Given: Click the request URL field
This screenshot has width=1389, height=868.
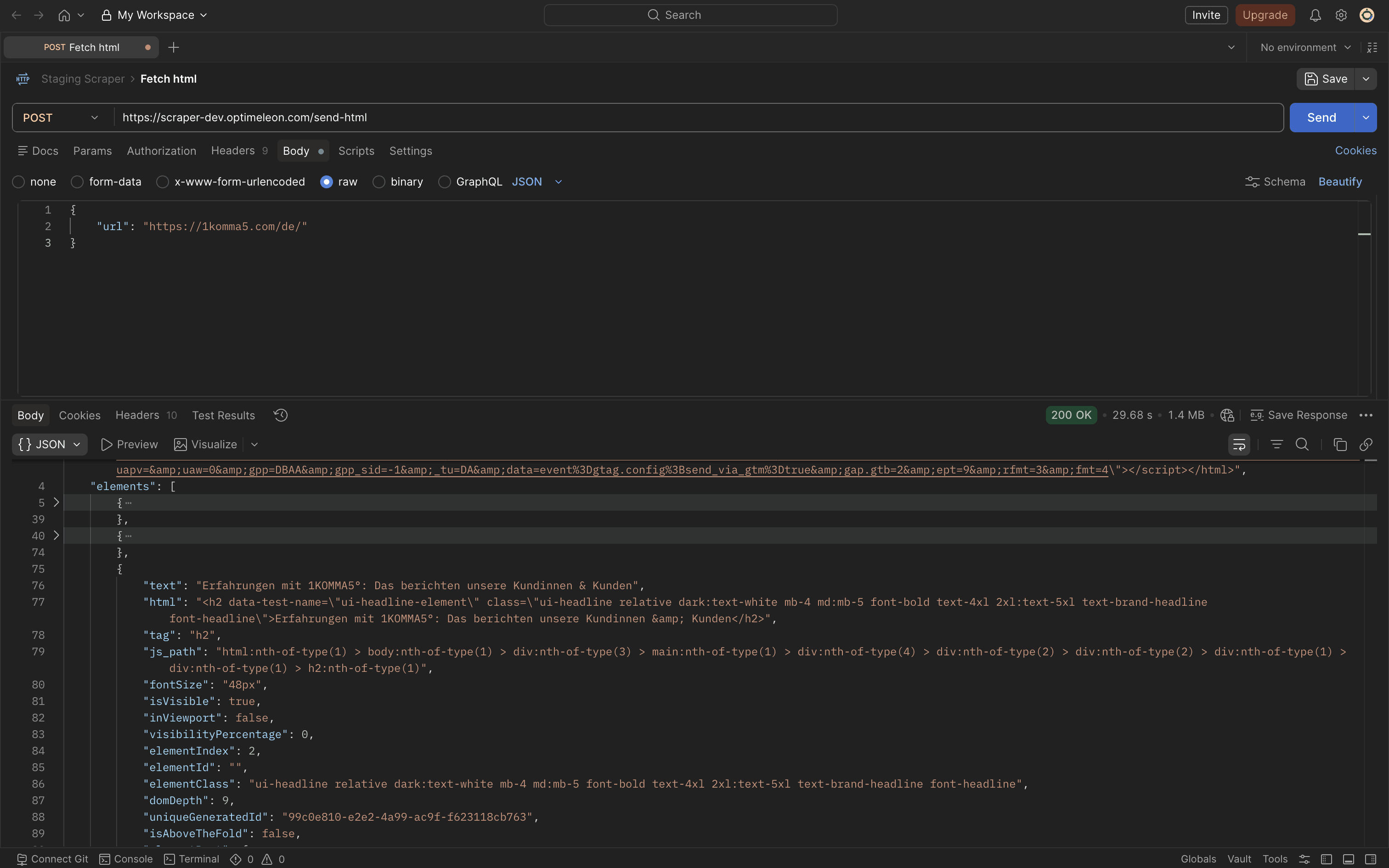Looking at the screenshot, I should tap(698, 117).
